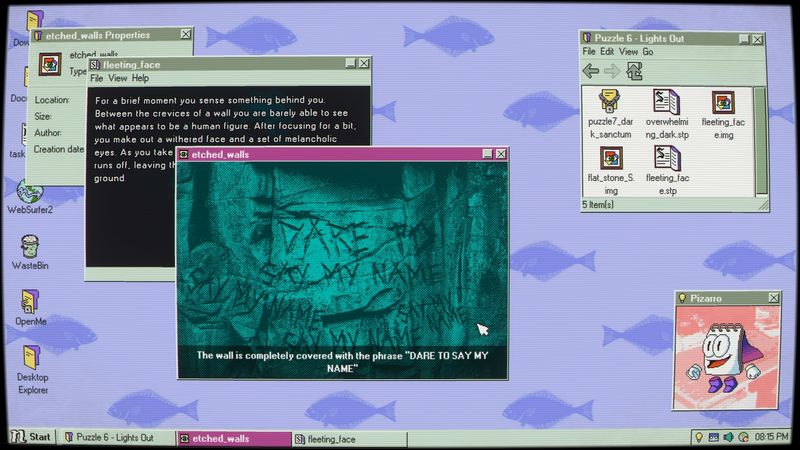Screen dimensions: 800x450
Task: Open View menu in Puzzle 6 window
Action: [628, 51]
